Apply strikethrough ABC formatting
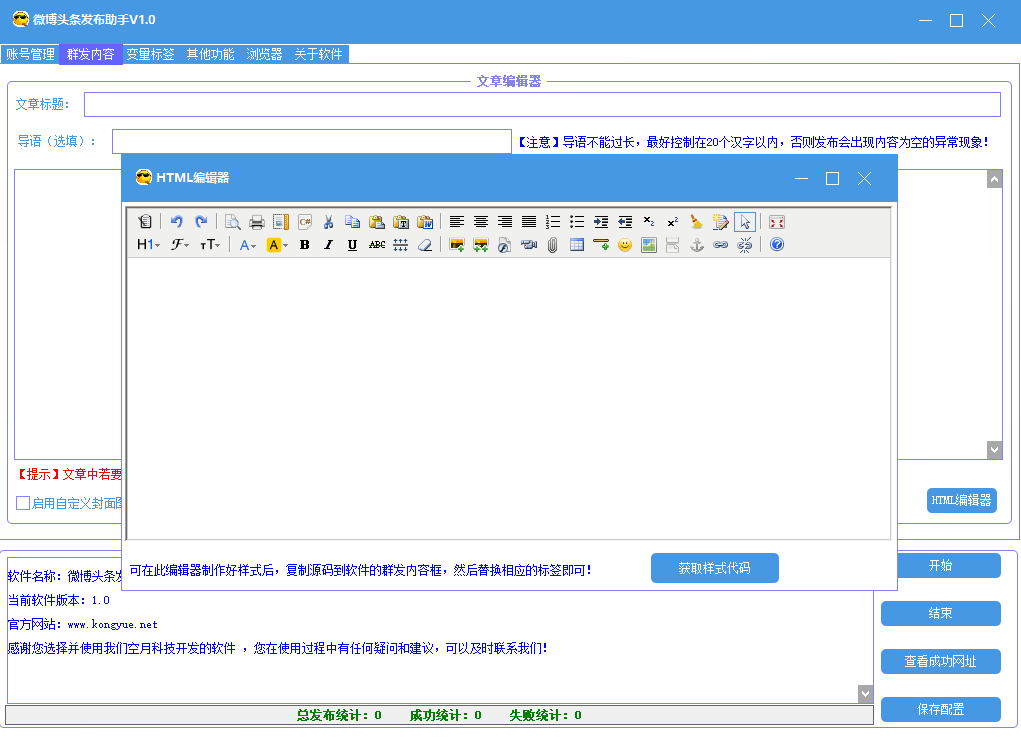 pos(376,245)
